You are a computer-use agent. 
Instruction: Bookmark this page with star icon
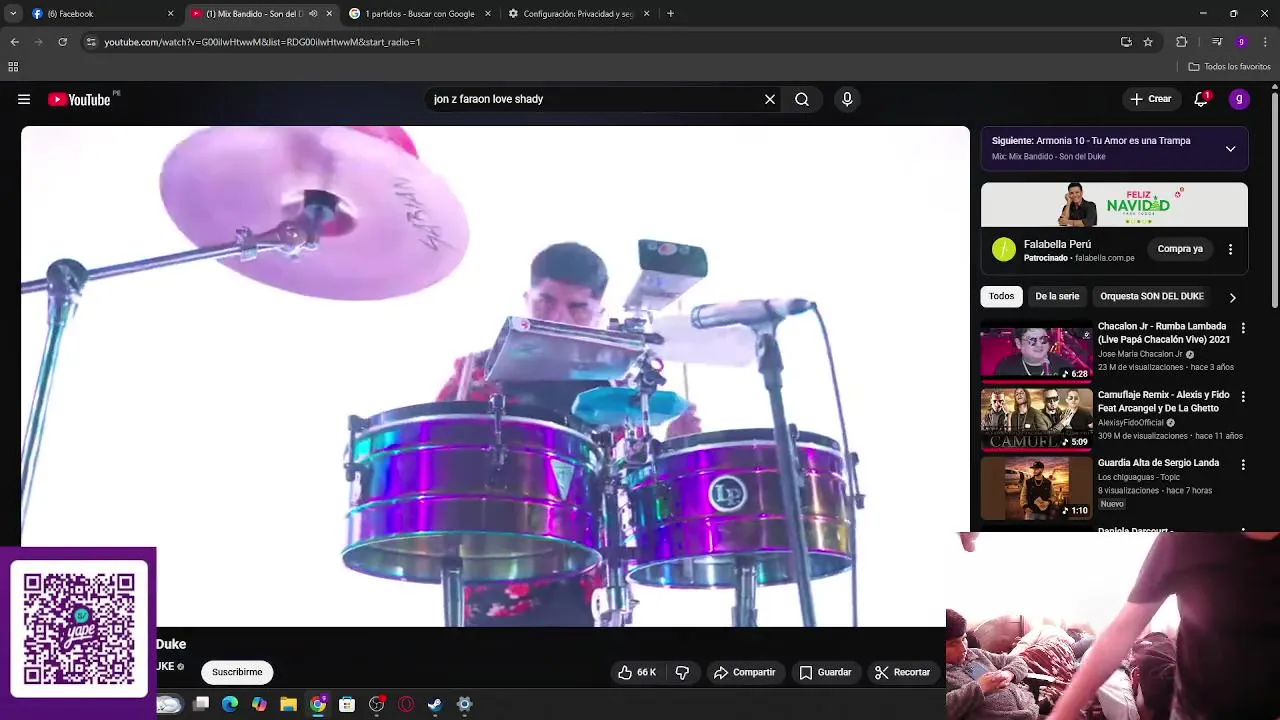point(1148,42)
